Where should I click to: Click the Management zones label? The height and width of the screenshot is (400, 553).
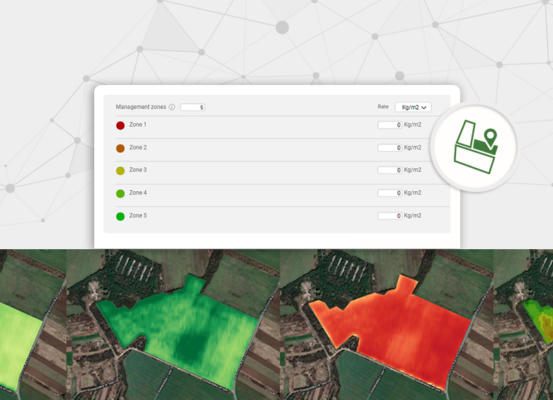coord(141,107)
